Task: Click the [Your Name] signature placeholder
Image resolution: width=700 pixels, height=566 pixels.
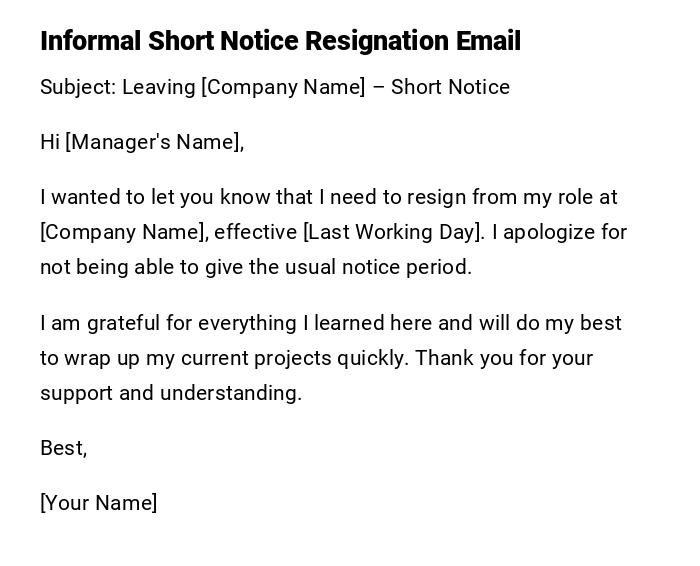Action: point(98,503)
